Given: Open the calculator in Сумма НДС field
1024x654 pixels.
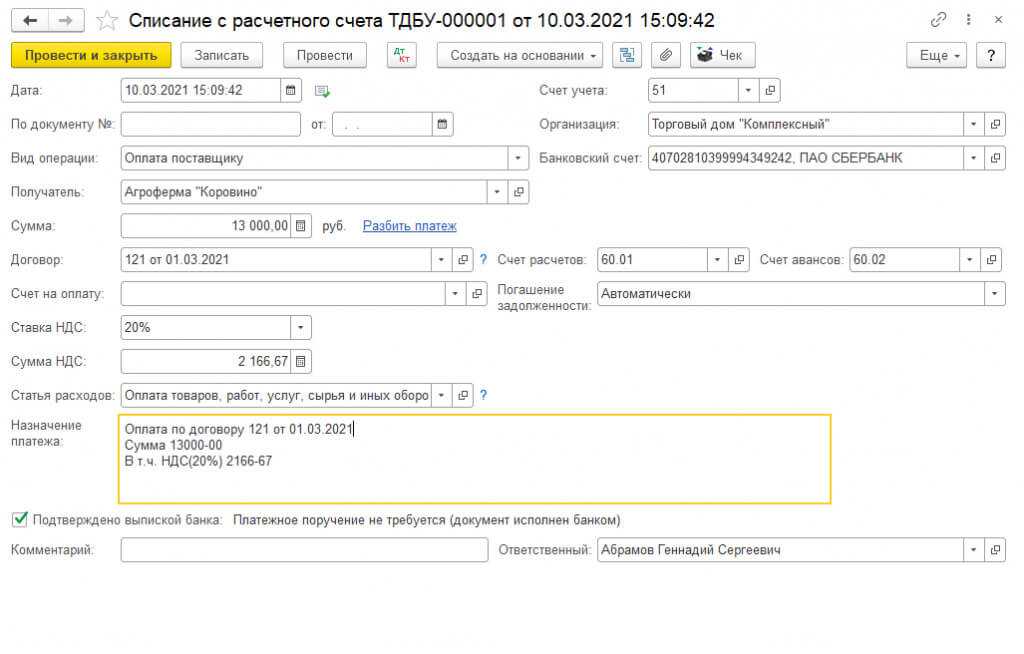Looking at the screenshot, I should (x=302, y=361).
